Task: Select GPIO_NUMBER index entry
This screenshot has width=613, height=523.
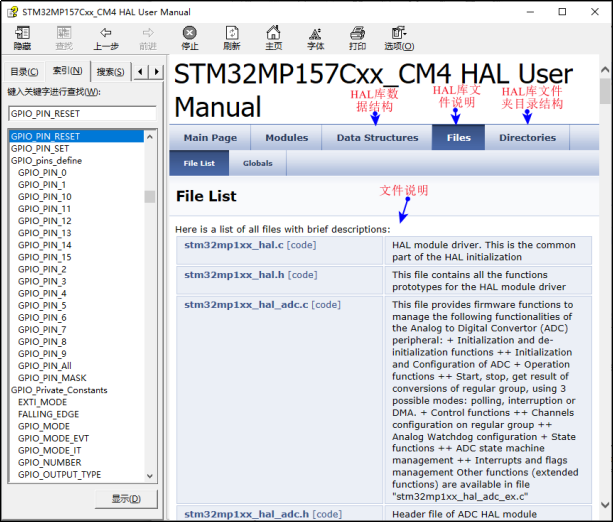Action: [x=50, y=463]
